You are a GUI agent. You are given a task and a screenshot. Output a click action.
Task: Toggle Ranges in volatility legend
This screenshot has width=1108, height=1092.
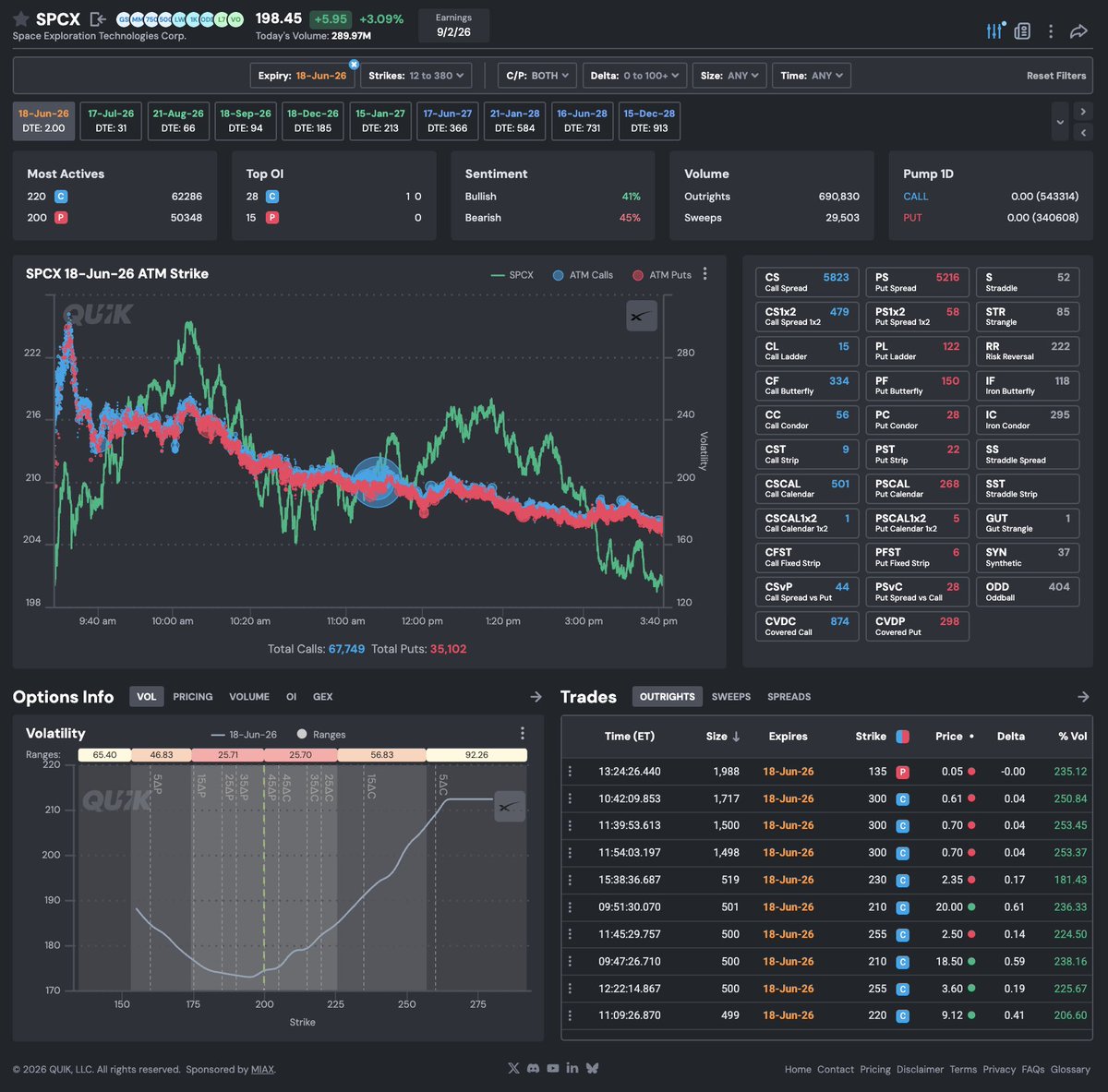coord(321,735)
